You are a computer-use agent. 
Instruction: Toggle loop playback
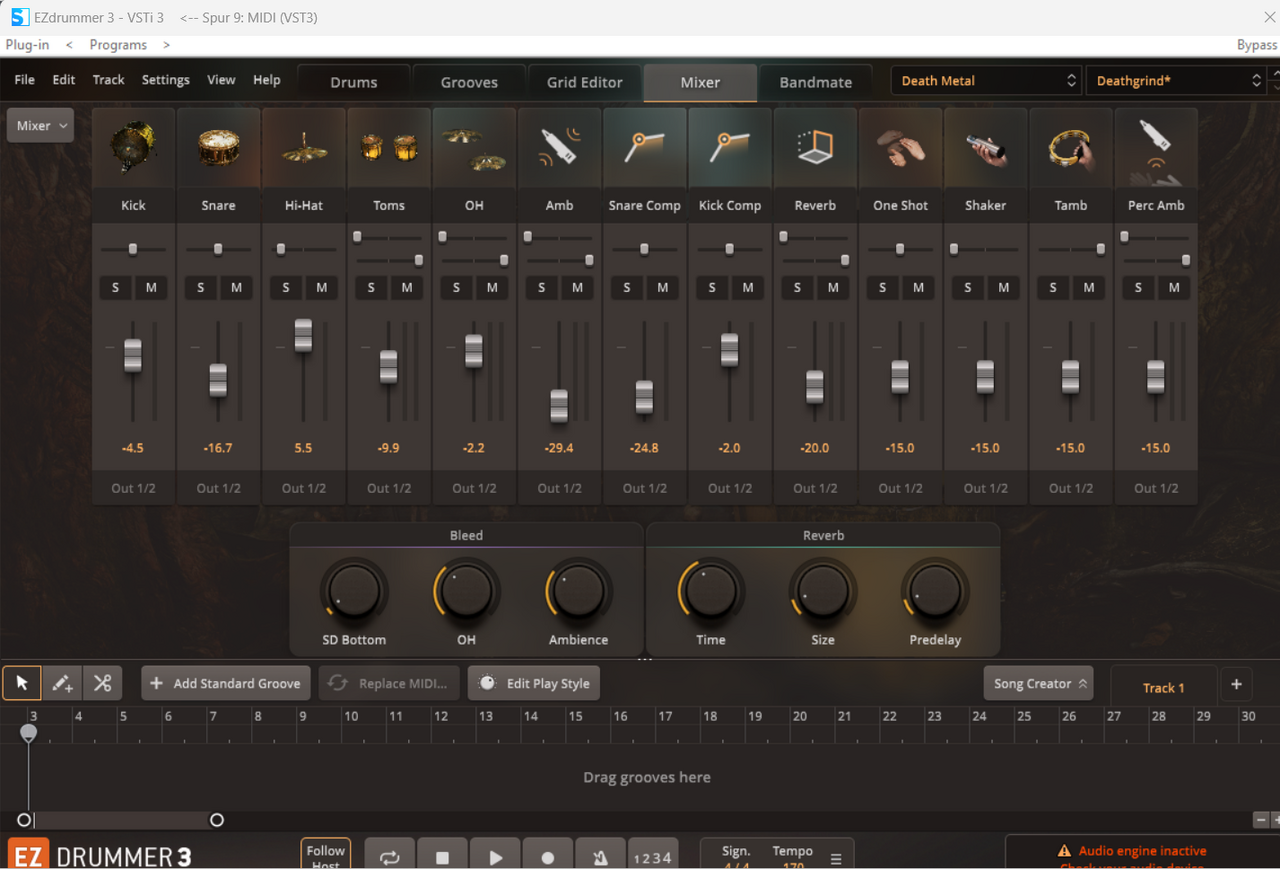coord(389,857)
